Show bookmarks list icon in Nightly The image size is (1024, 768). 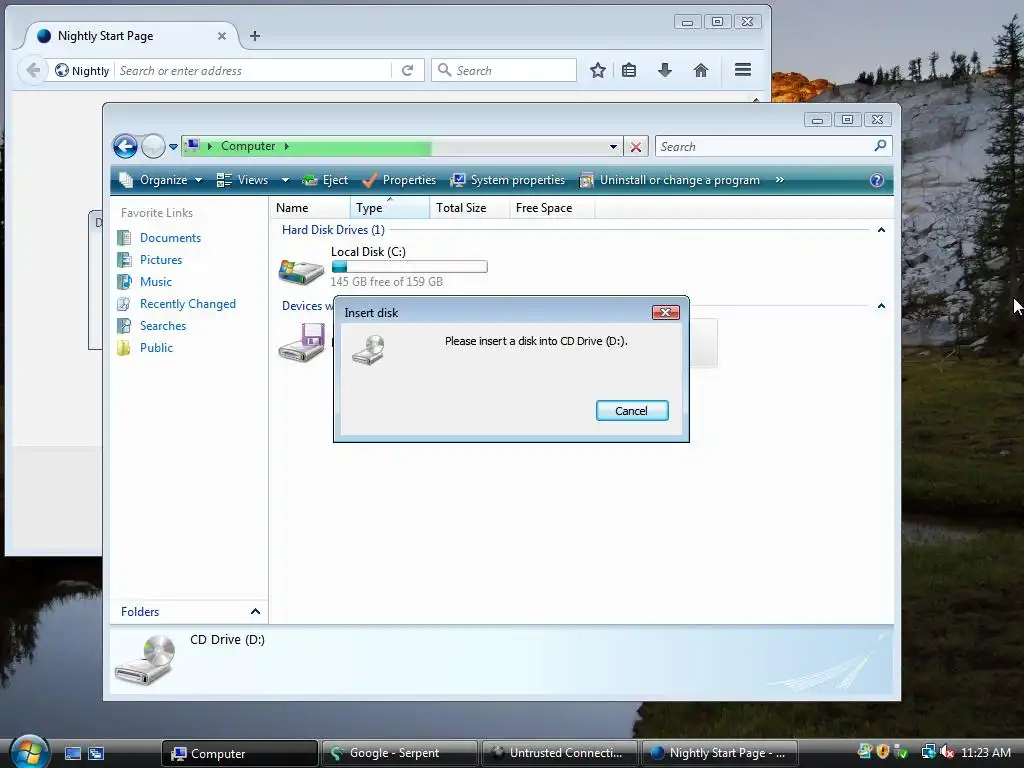pos(629,70)
